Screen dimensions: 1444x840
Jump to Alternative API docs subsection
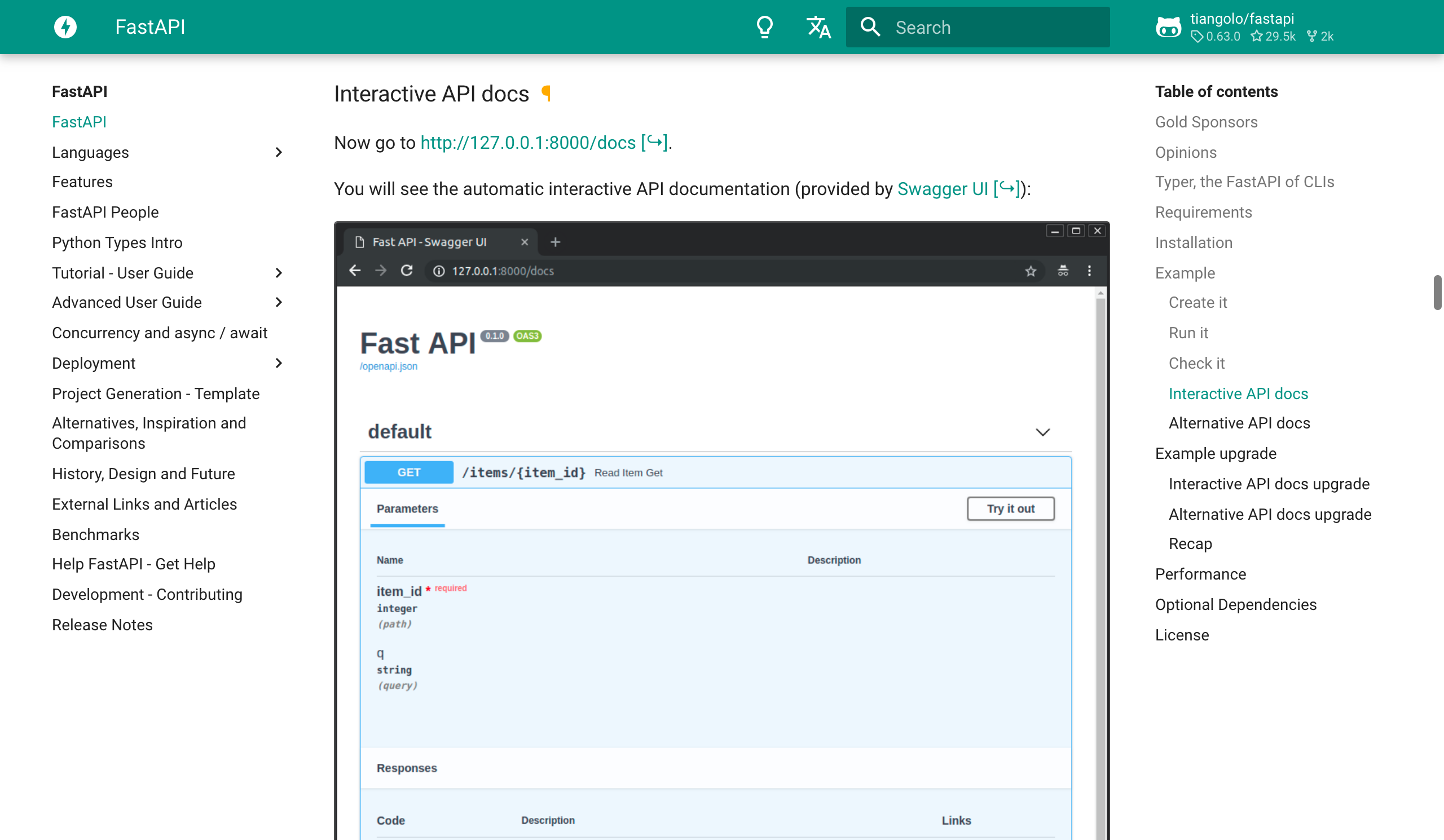tap(1239, 423)
